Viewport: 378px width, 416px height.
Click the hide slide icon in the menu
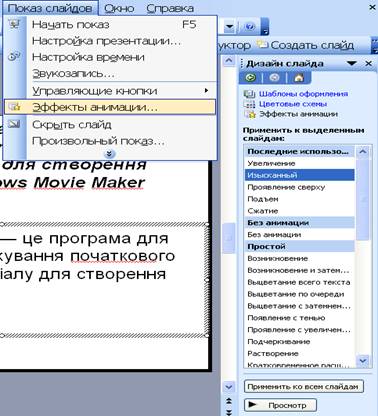(x=14, y=124)
